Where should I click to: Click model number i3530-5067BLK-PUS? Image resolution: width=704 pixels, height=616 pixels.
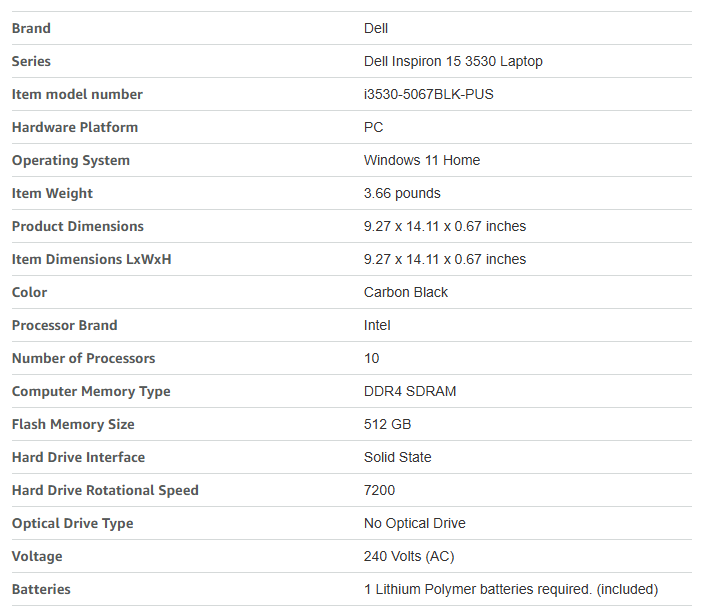click(x=428, y=94)
